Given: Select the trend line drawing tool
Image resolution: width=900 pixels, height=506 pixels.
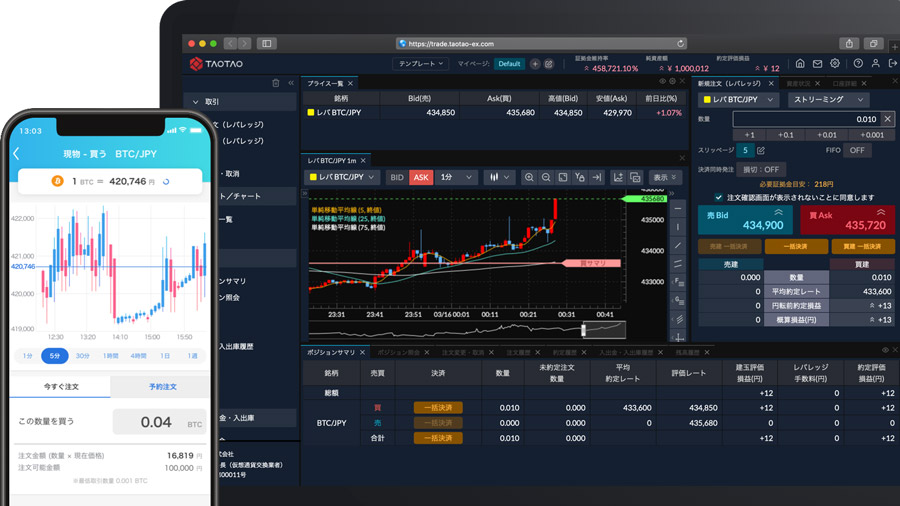Looking at the screenshot, I should pos(678,245).
